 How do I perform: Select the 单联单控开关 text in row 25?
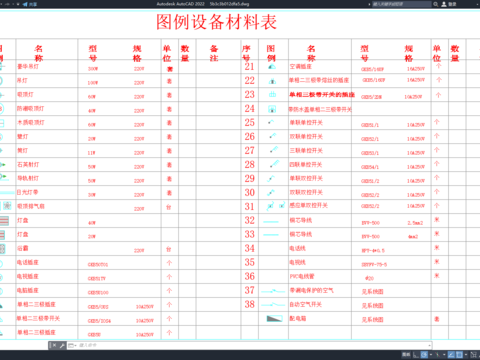[306, 123]
